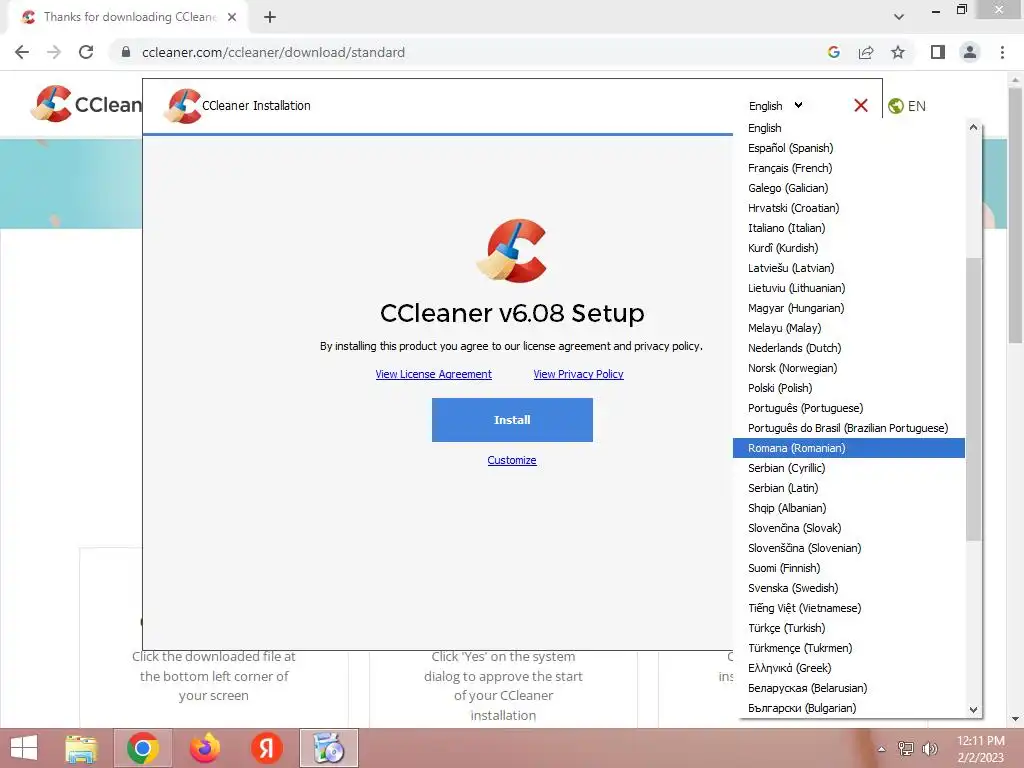
Task: Pick Melayu (Malay) language
Action: (x=848, y=328)
